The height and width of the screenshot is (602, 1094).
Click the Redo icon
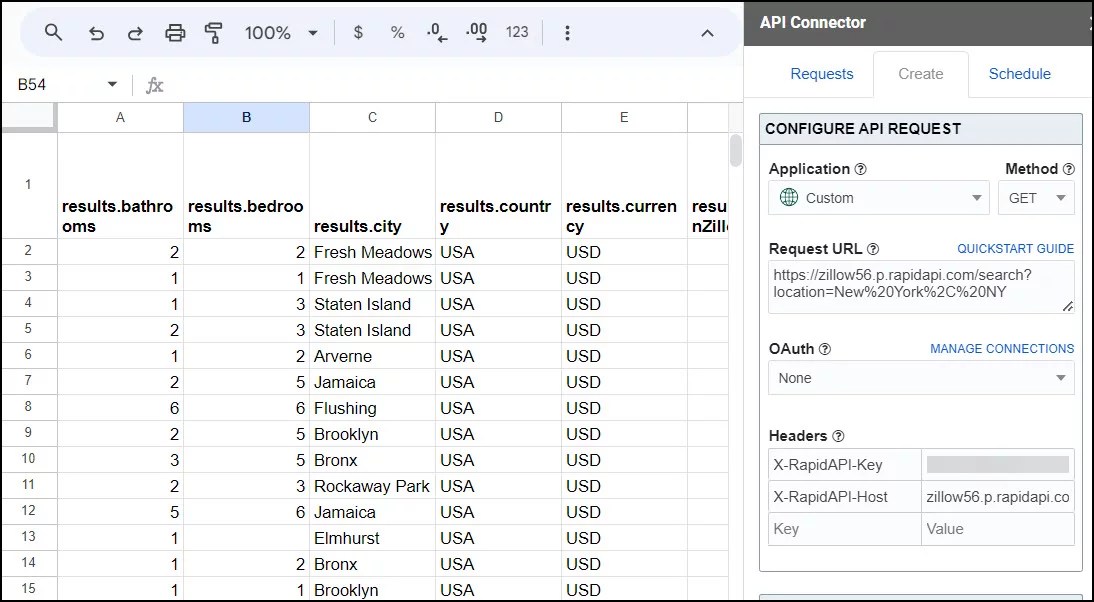click(x=135, y=32)
